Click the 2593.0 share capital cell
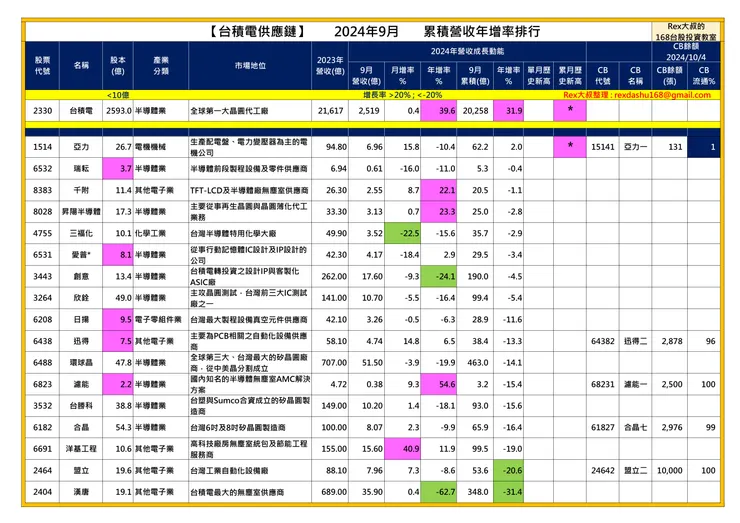740x523 pixels. (118, 111)
